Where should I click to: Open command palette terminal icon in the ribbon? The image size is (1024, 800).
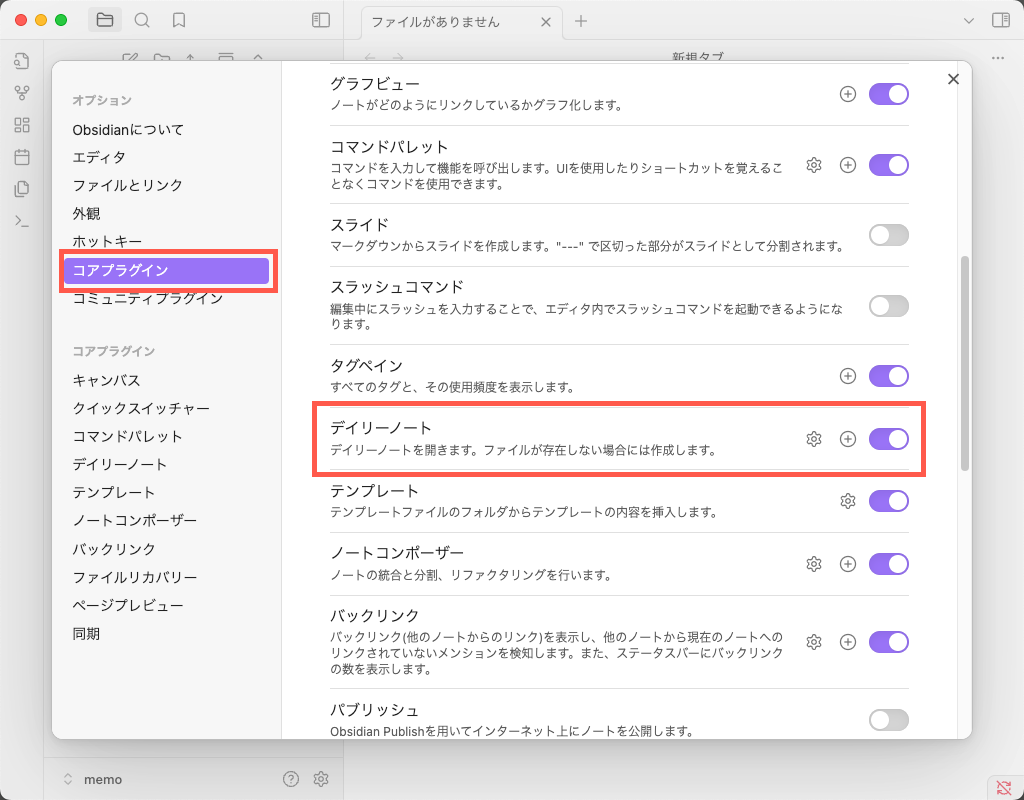22,221
